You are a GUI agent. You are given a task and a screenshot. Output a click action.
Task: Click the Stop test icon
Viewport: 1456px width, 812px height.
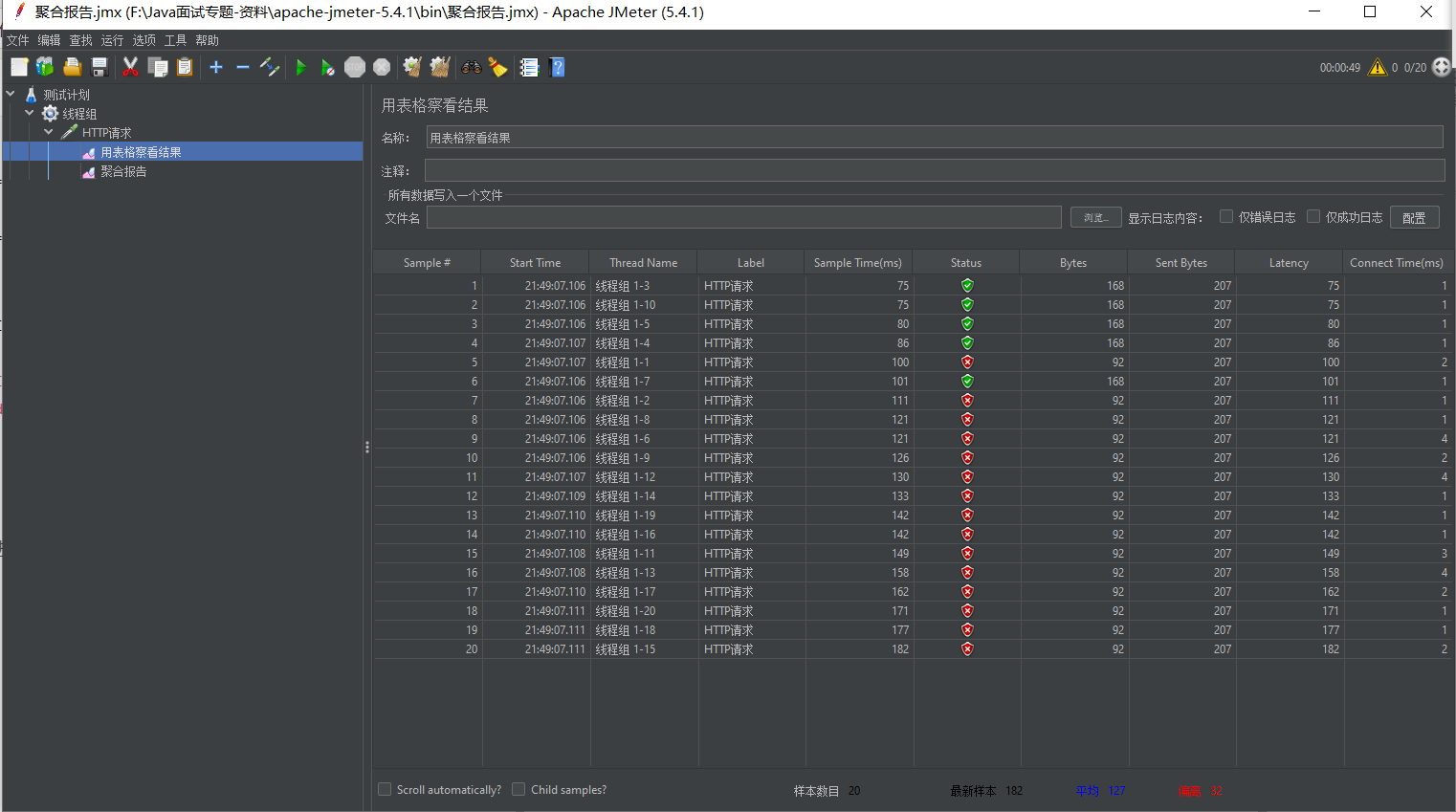tap(355, 67)
